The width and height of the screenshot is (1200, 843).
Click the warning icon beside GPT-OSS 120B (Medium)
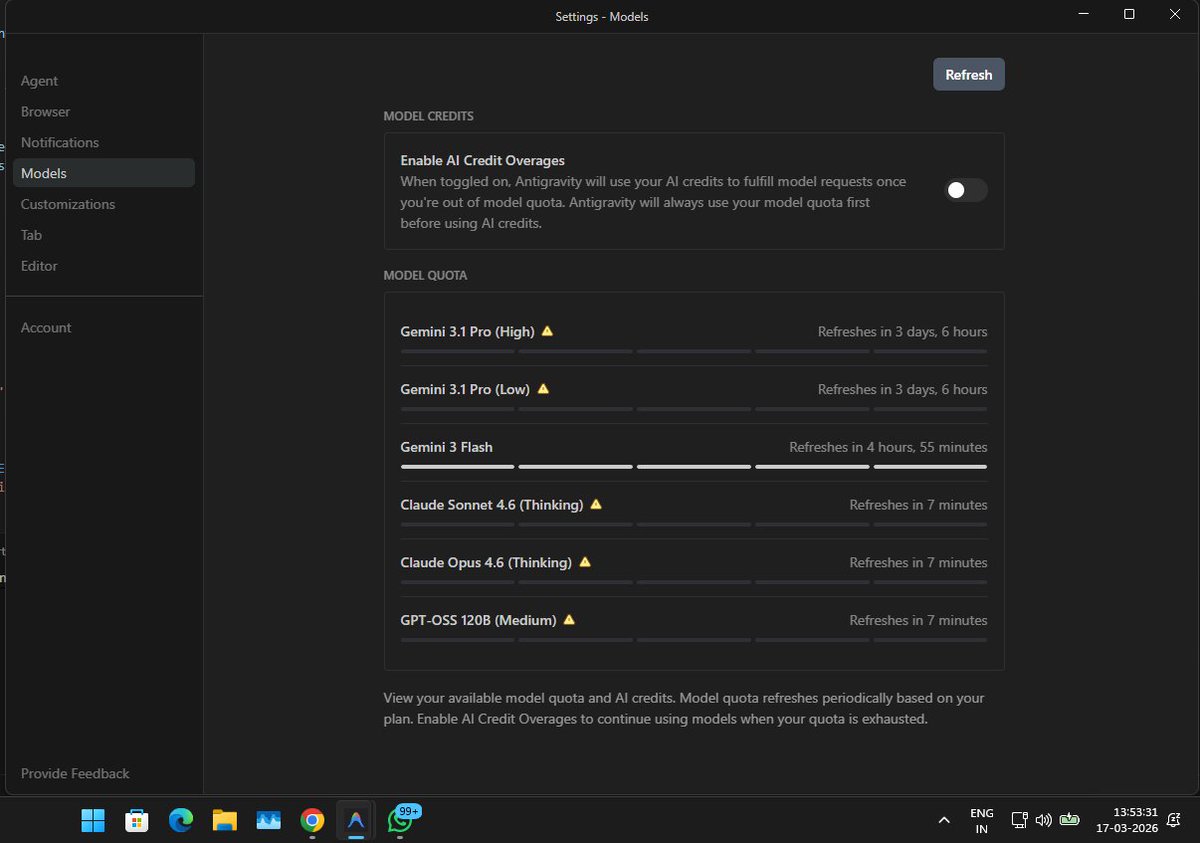pyautogui.click(x=569, y=620)
